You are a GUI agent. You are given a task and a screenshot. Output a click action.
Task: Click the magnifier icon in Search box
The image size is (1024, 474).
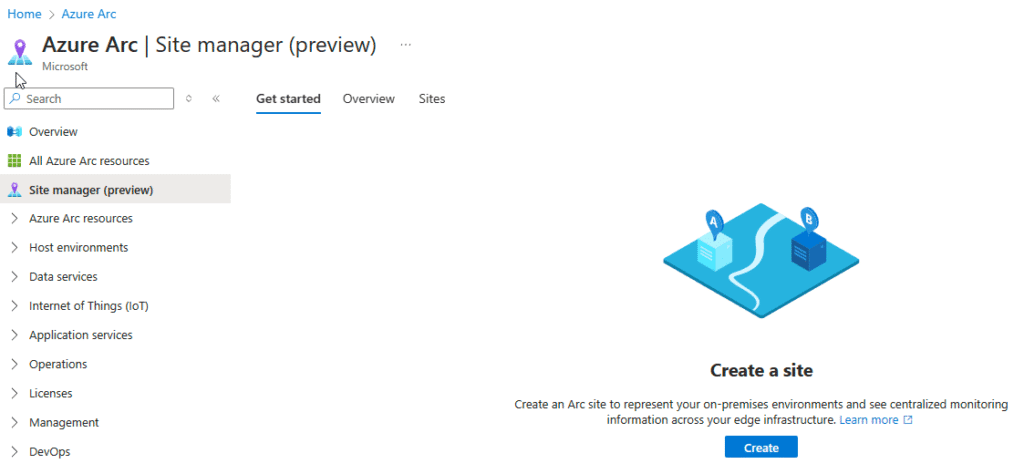click(15, 99)
